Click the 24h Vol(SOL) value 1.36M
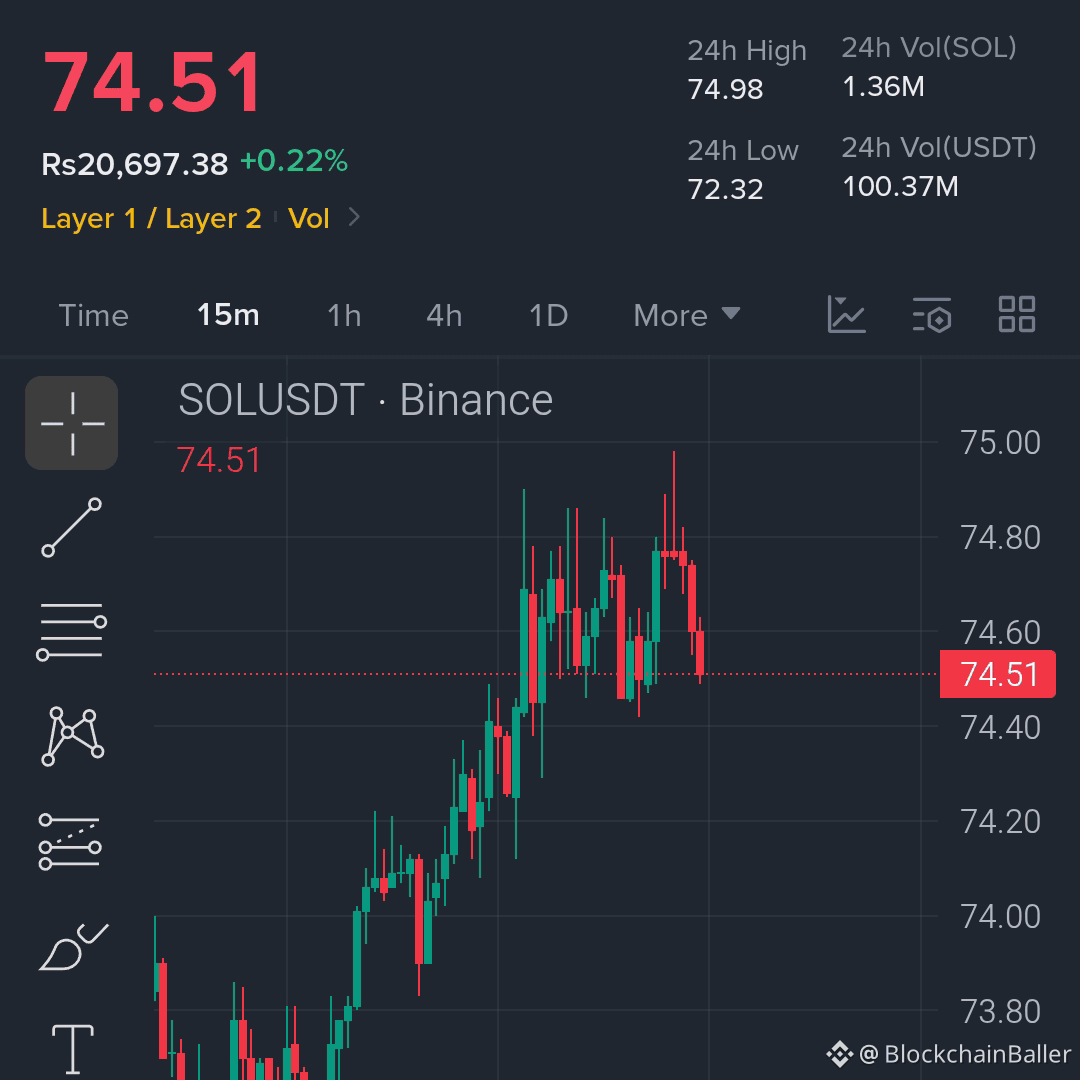The image size is (1080, 1080). [x=883, y=87]
